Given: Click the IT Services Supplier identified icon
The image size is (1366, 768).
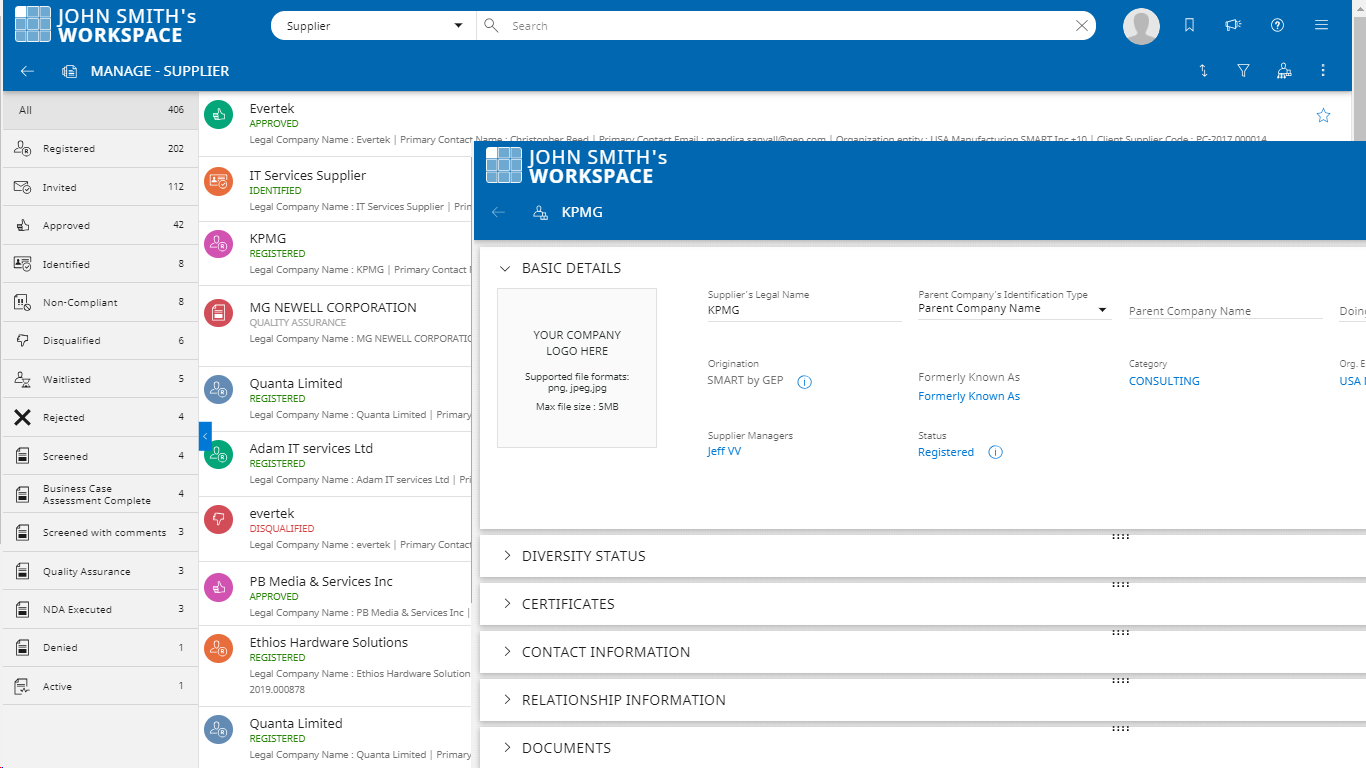Looking at the screenshot, I should 218,182.
